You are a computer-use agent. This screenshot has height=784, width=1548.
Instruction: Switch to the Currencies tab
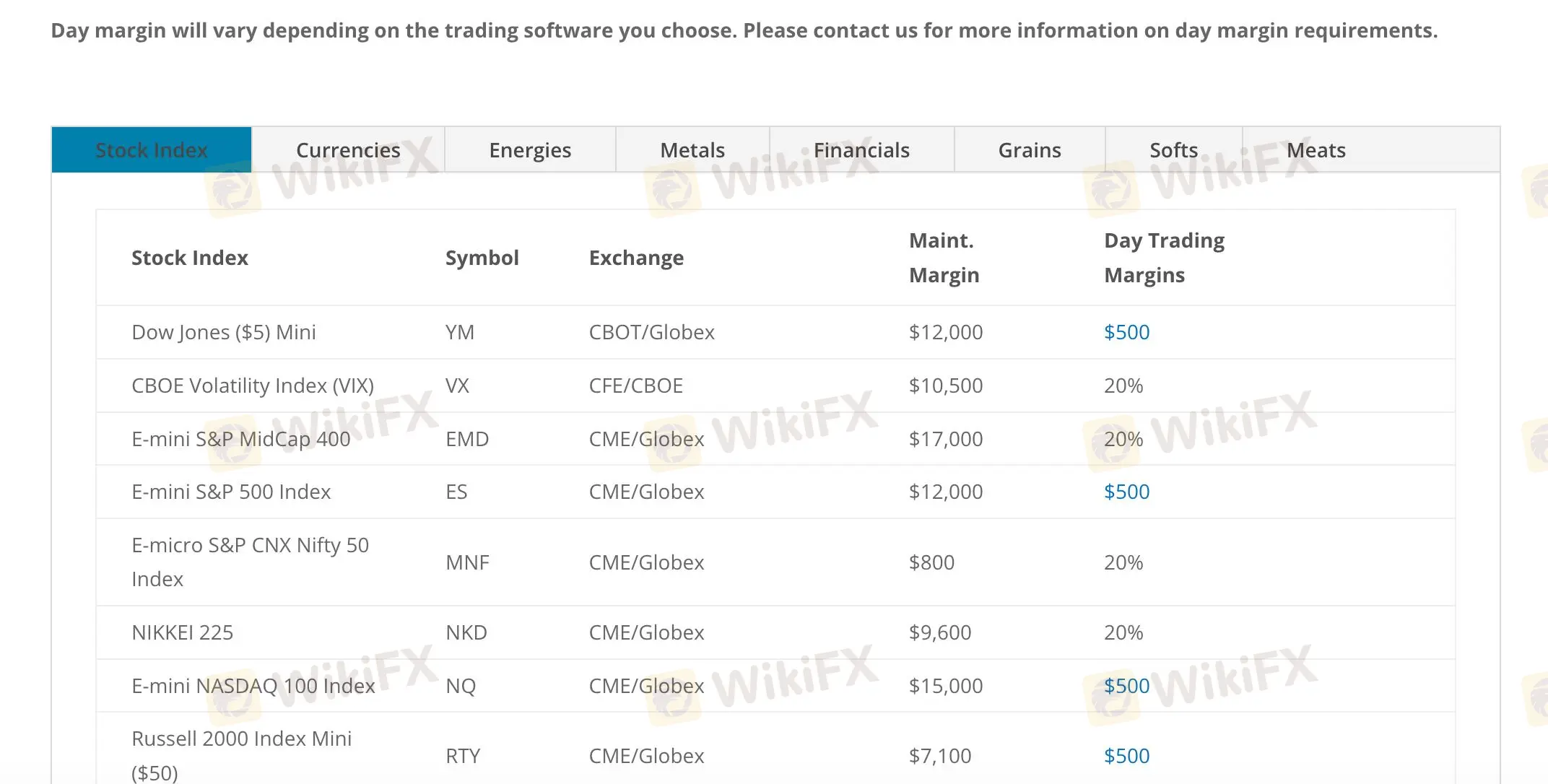(x=348, y=150)
